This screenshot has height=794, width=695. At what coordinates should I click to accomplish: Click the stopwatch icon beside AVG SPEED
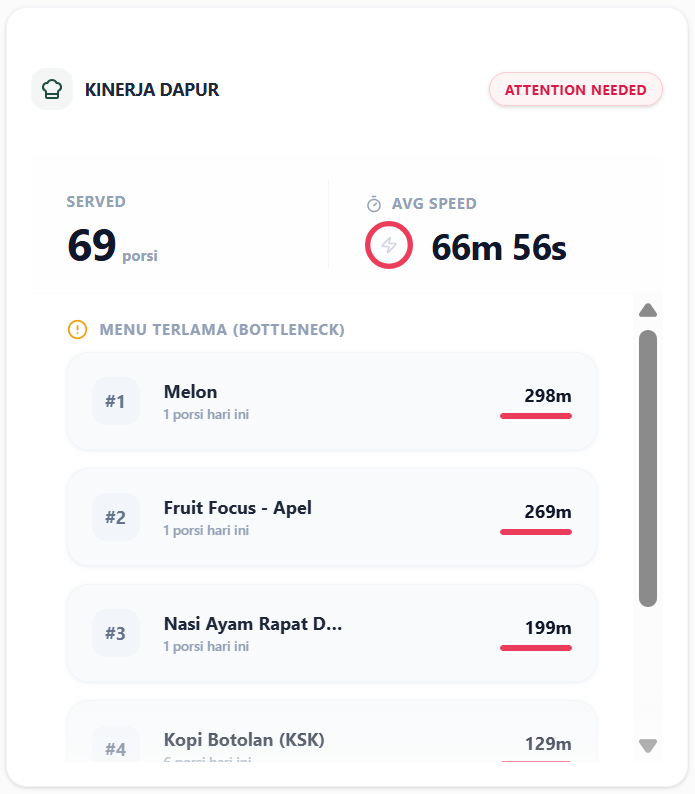pyautogui.click(x=374, y=204)
